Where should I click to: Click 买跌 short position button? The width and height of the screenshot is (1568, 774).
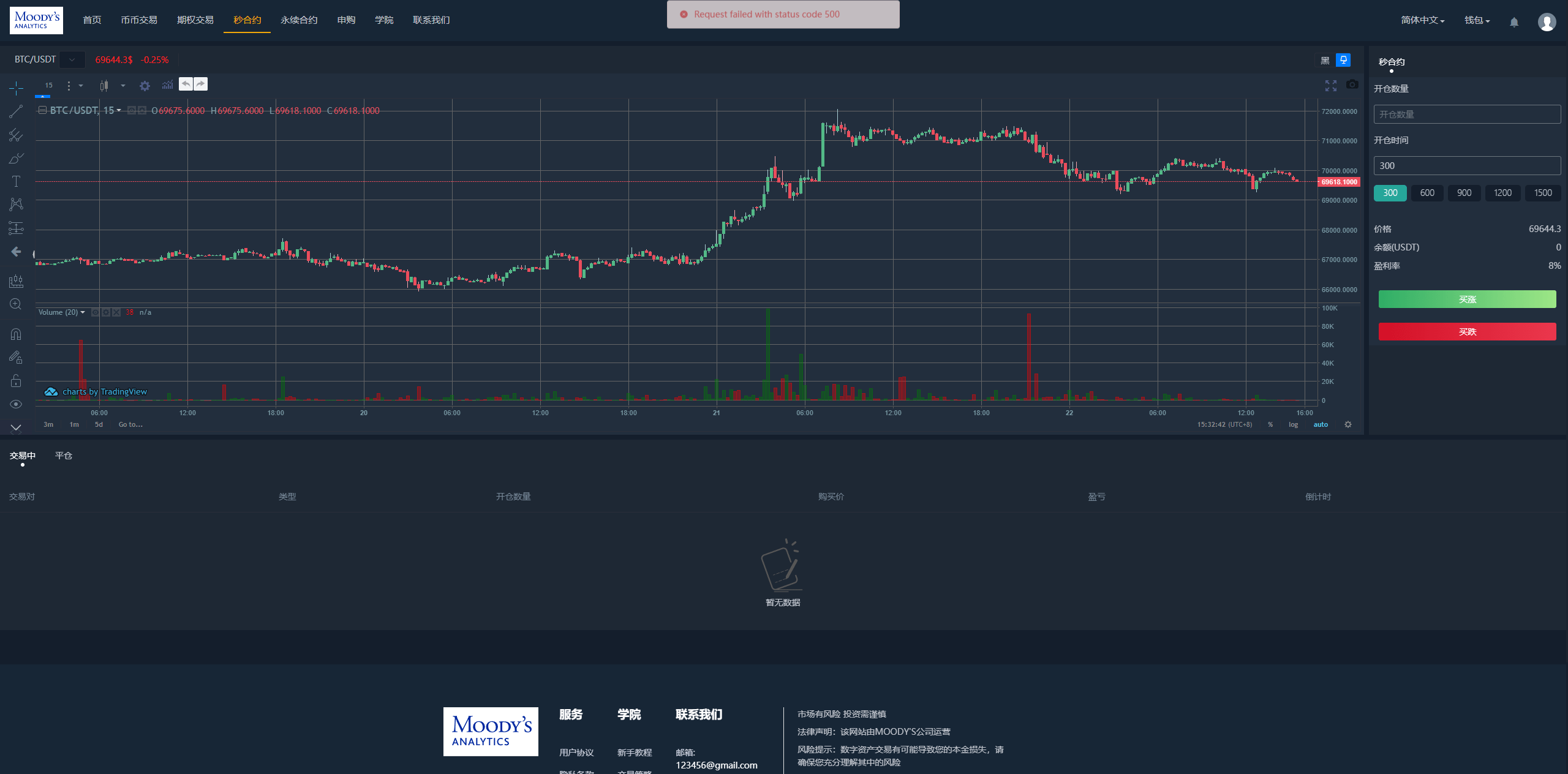coord(1467,332)
